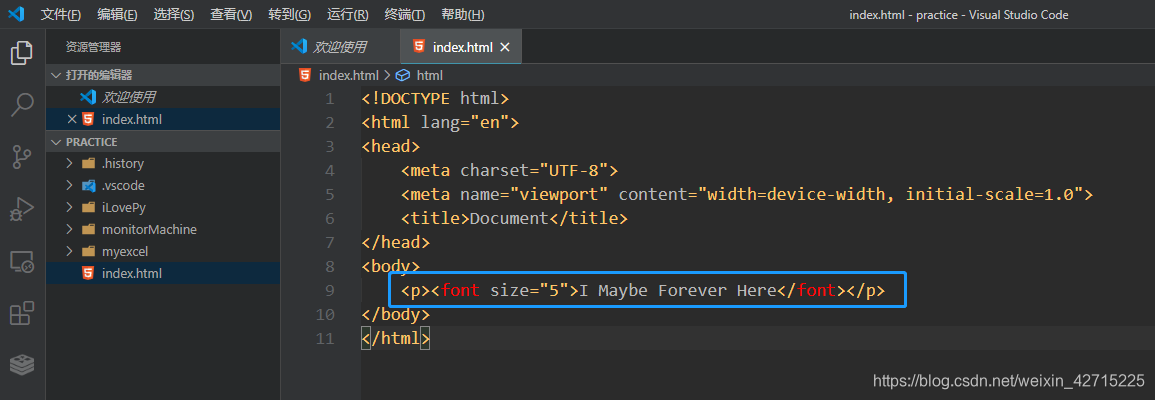Open the 编辑(E) menu
This screenshot has width=1155, height=400.
point(117,15)
